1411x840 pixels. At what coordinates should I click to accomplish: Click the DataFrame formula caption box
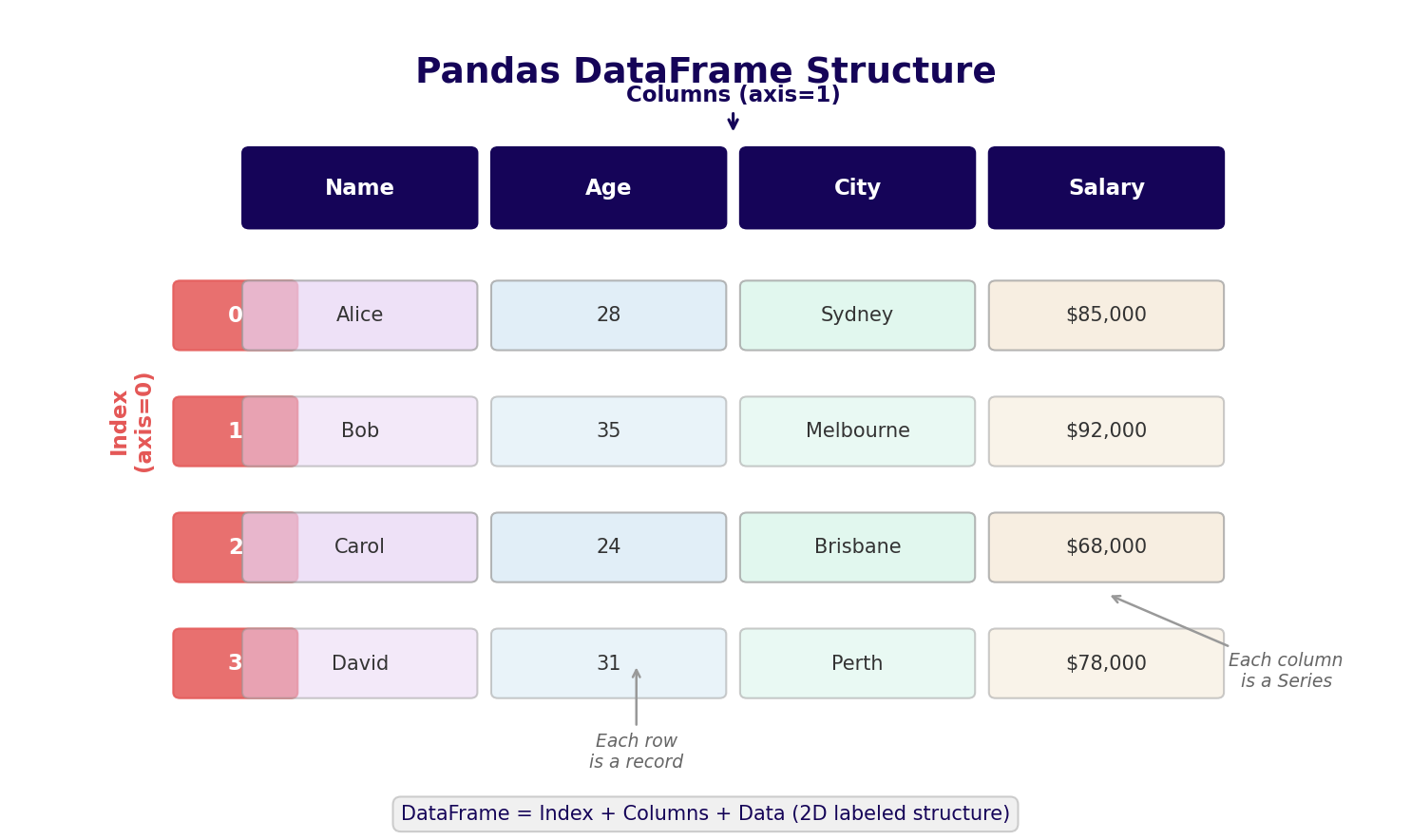[x=705, y=814]
